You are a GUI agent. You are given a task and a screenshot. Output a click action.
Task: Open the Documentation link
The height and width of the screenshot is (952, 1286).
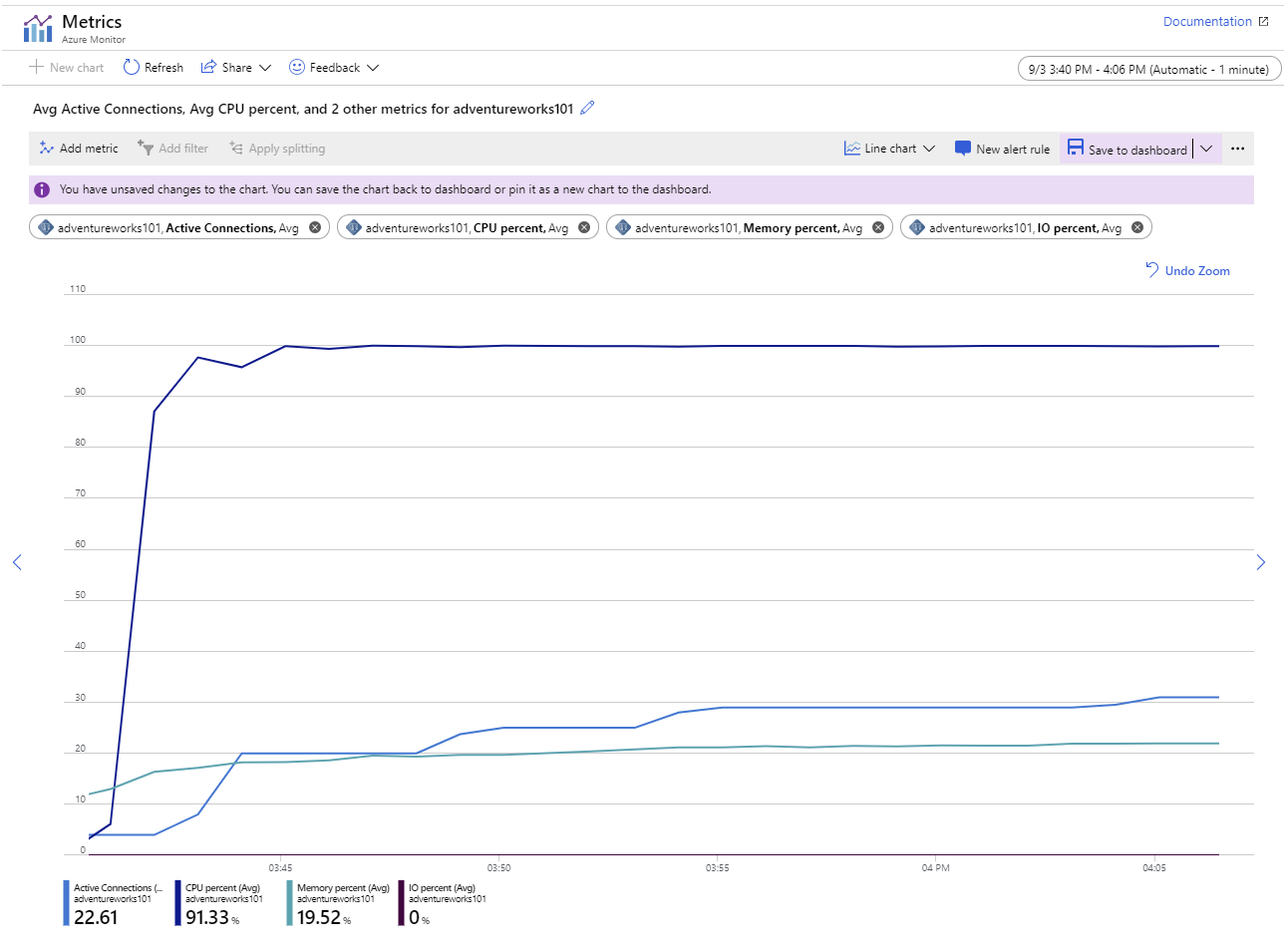coord(1207,21)
